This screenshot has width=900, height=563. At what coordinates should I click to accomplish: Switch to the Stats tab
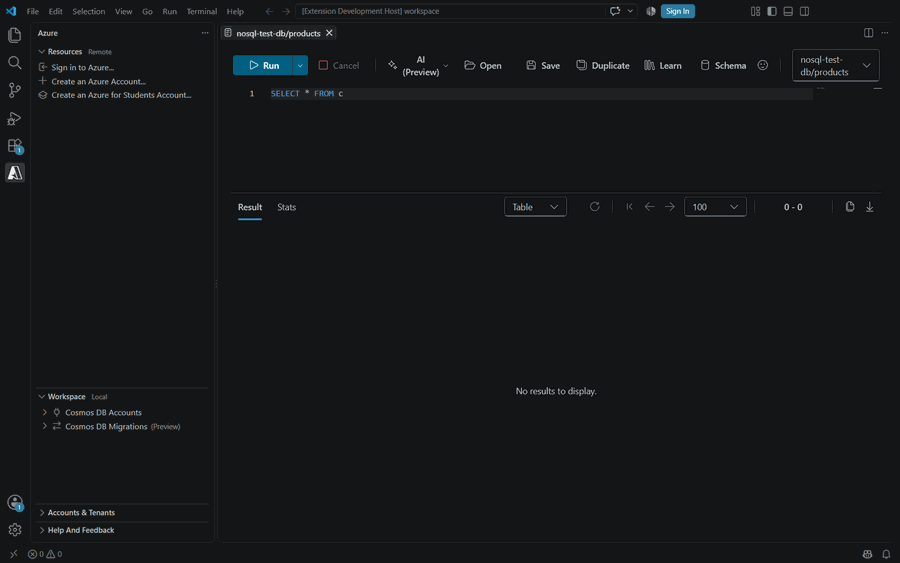[286, 207]
